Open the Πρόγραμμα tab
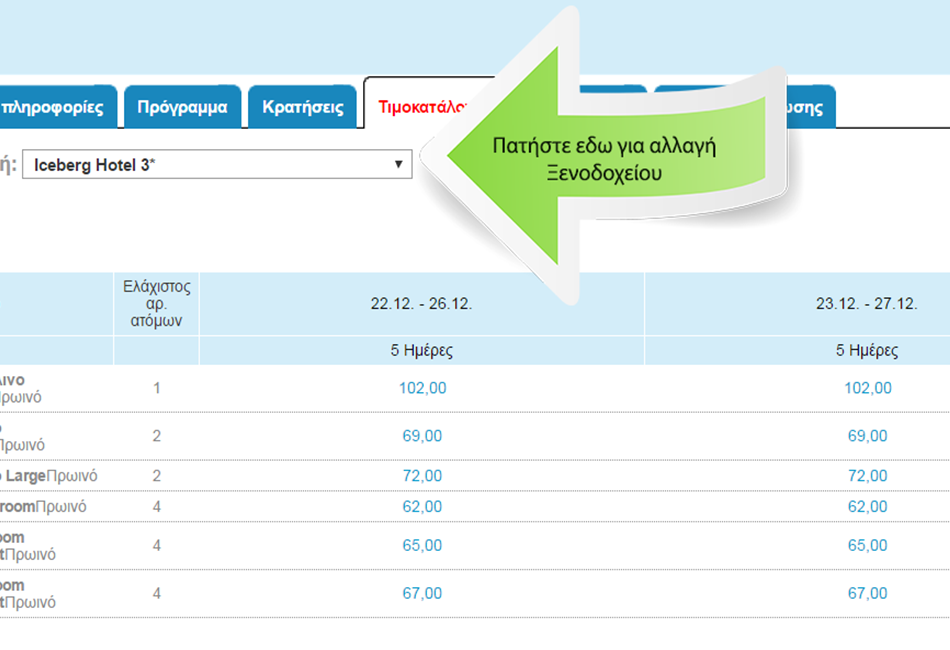Image resolution: width=950 pixels, height=650 pixels. [x=182, y=107]
